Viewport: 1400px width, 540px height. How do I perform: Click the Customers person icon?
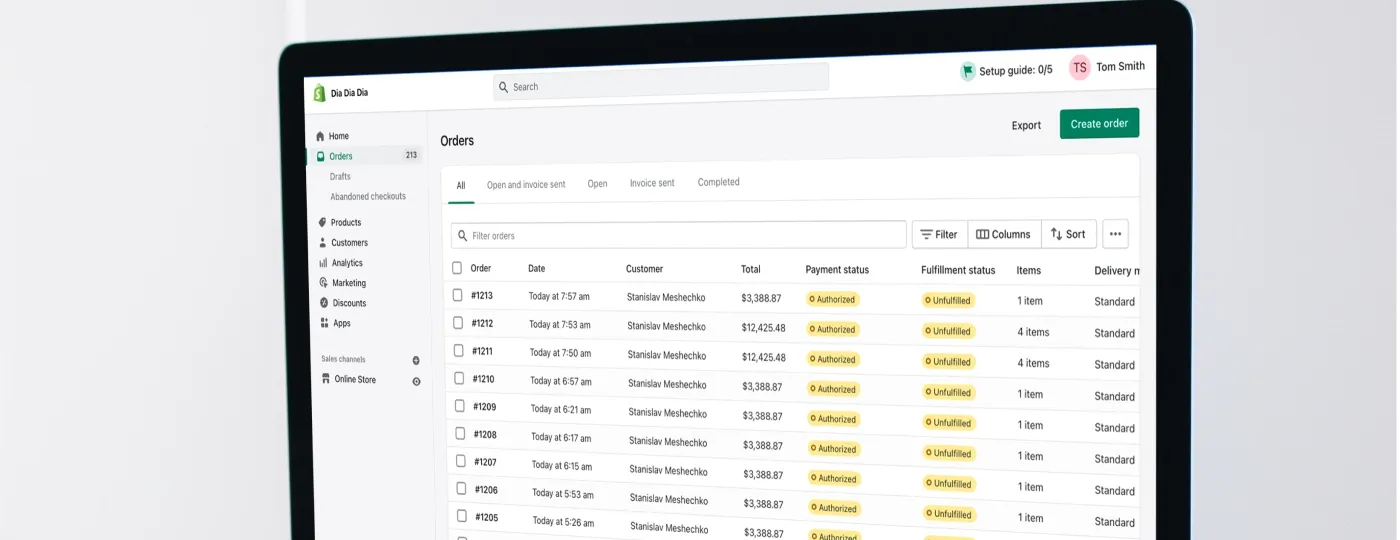coord(322,242)
